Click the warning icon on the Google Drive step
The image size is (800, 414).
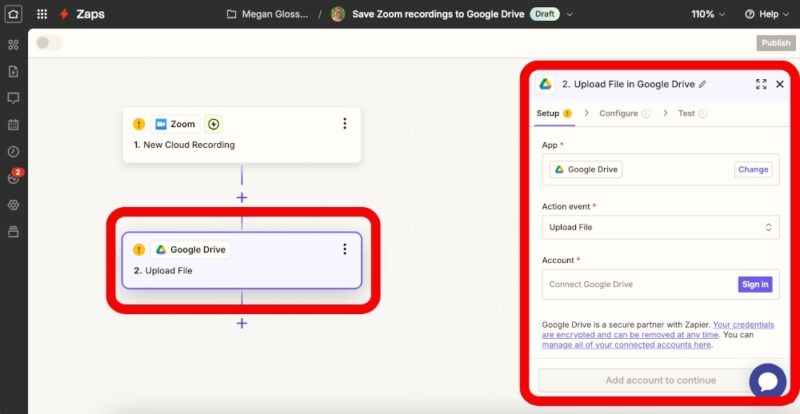coord(139,250)
